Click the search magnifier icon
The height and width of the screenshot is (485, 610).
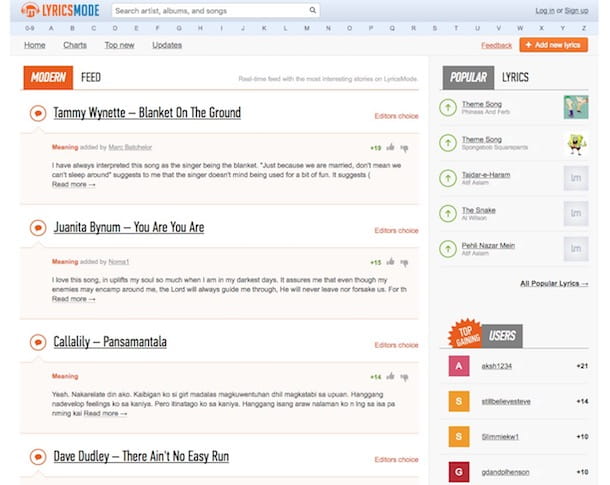(312, 10)
